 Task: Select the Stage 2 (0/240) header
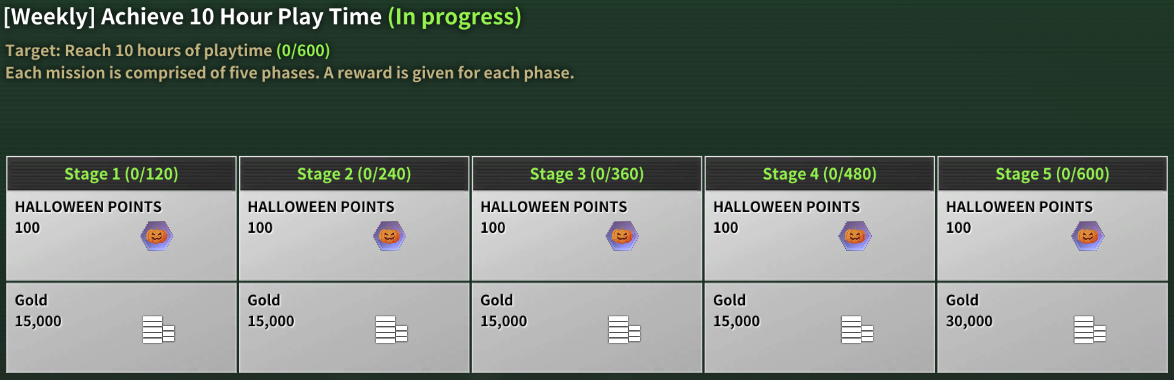tap(354, 174)
